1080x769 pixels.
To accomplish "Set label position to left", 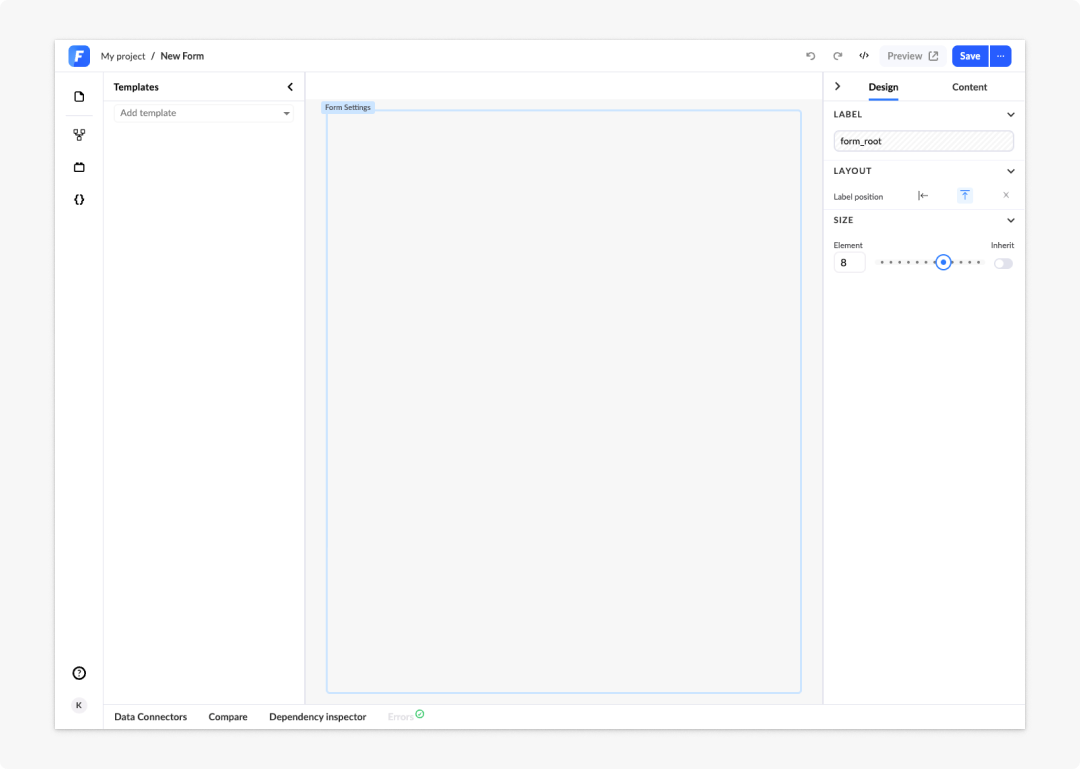I will click(923, 196).
